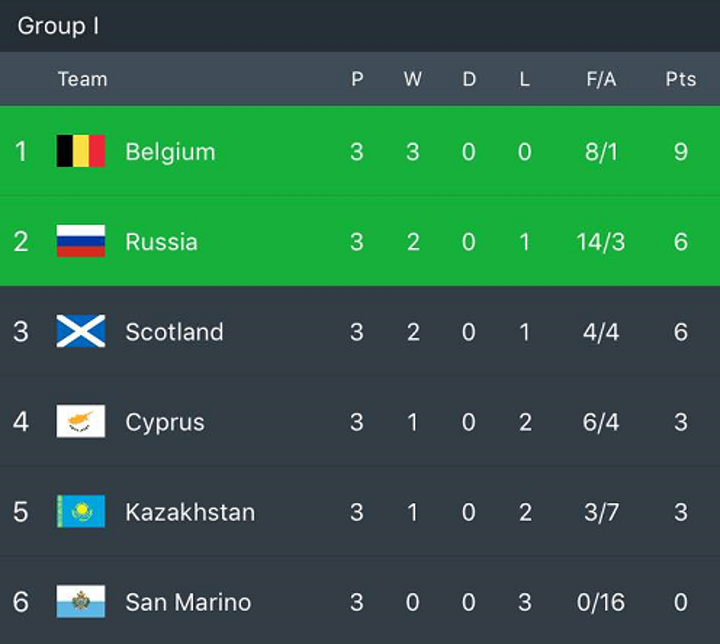This screenshot has height=644, width=720.
Task: Open the Kazakhstan team name
Action: click(x=190, y=512)
